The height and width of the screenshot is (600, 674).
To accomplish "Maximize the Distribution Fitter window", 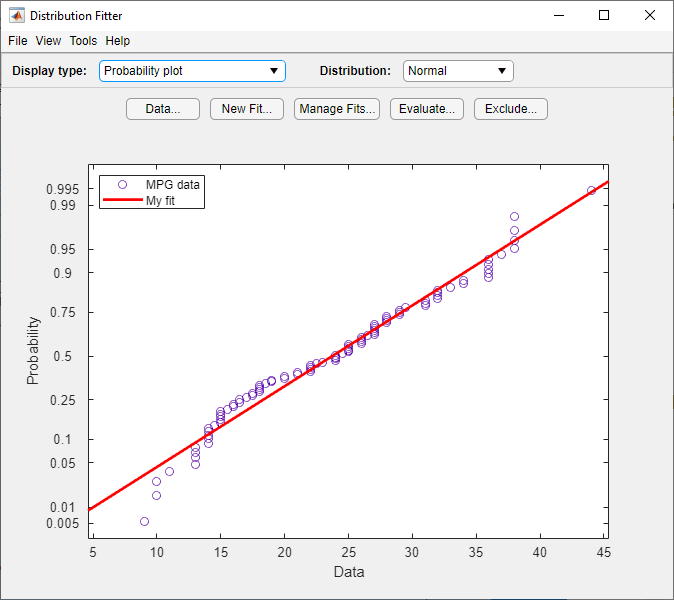I will (604, 15).
